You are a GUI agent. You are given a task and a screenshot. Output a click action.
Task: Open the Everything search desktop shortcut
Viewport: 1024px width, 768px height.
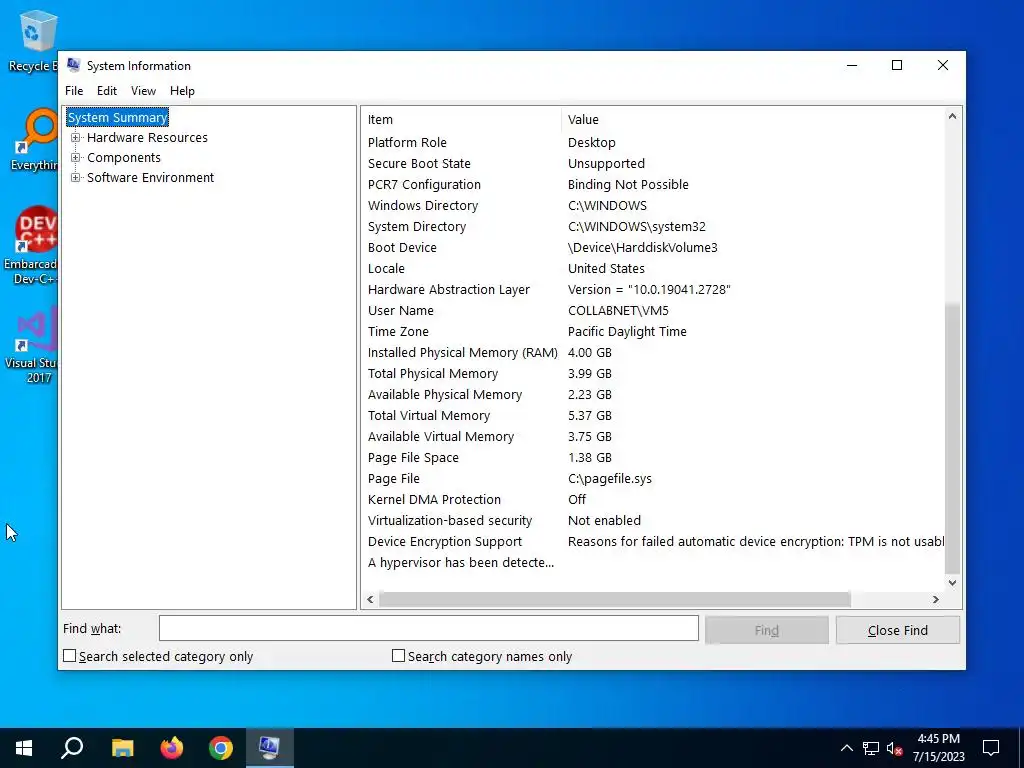point(34,140)
